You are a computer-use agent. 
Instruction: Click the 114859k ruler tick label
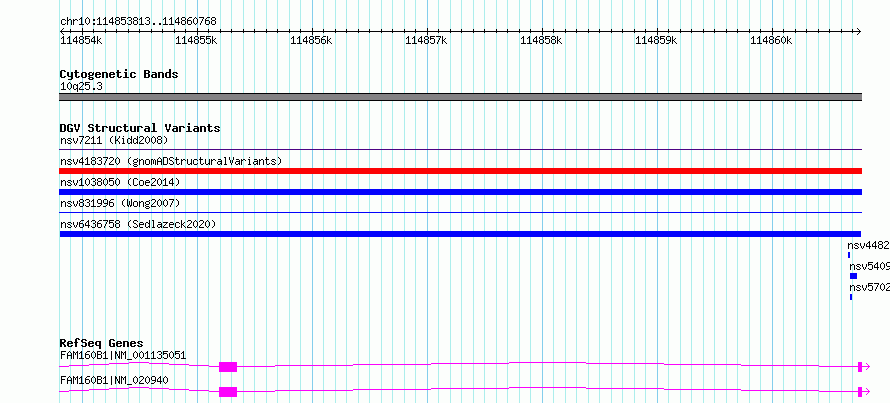click(656, 40)
